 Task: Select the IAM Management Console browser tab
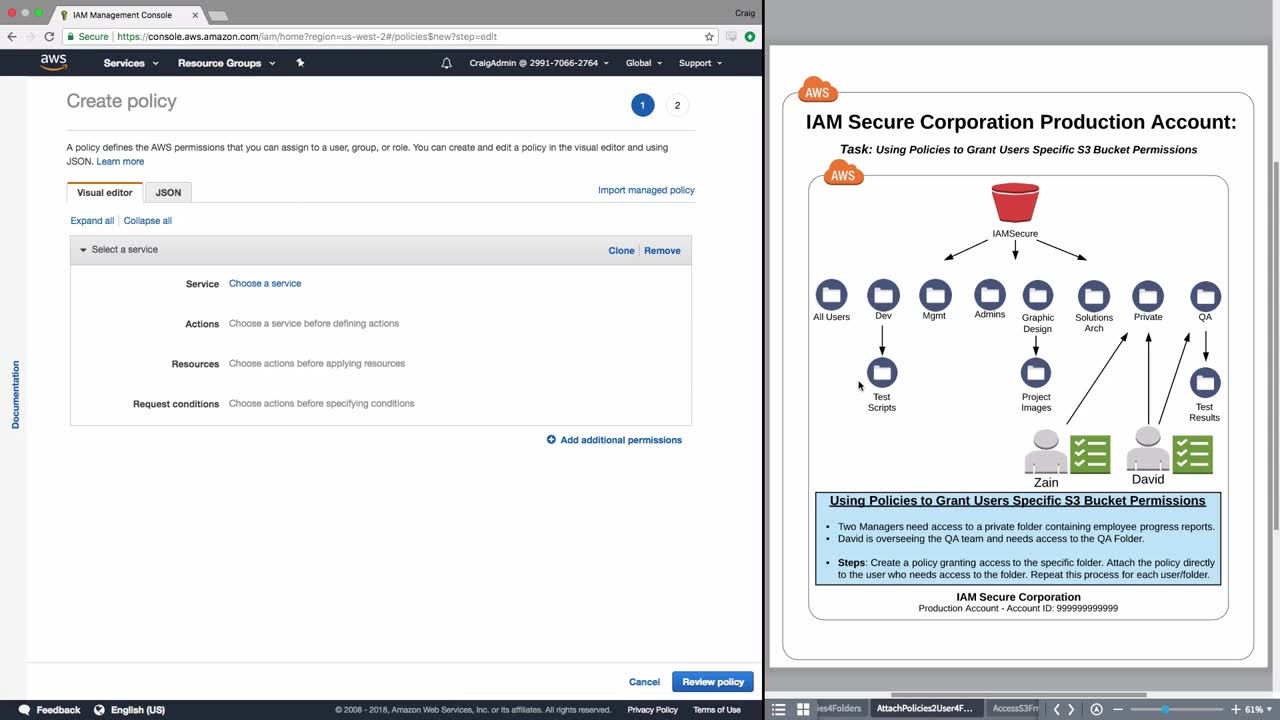pos(129,15)
